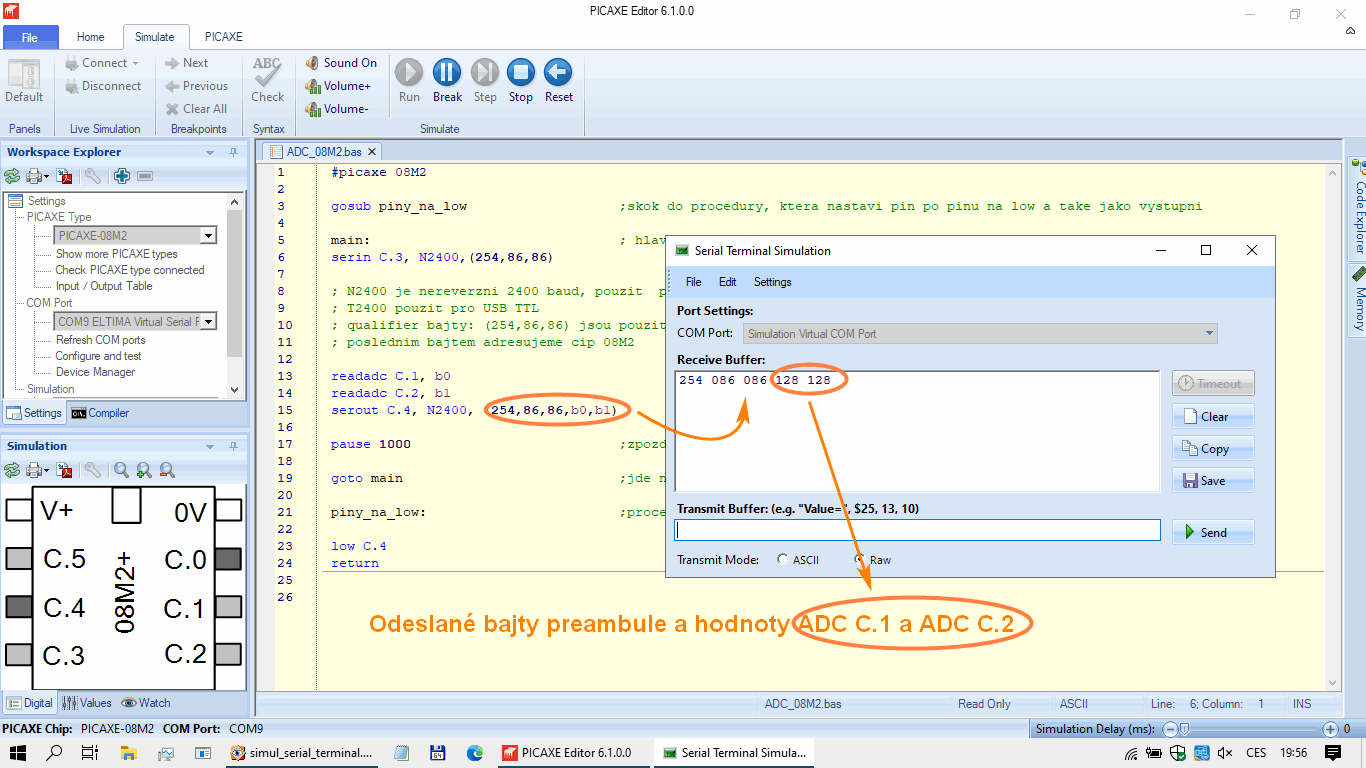The width and height of the screenshot is (1366, 768).
Task: Open the Settings menu in Serial Terminal
Action: click(x=772, y=282)
